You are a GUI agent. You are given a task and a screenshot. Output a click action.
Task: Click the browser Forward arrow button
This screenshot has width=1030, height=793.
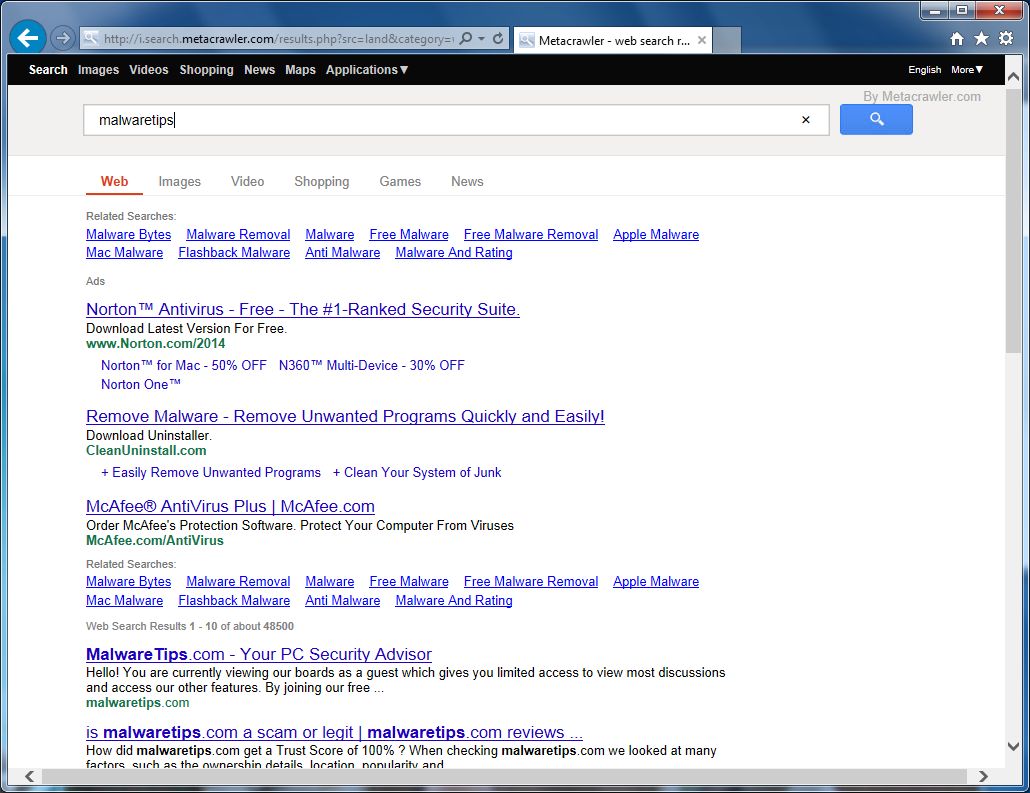tap(62, 38)
